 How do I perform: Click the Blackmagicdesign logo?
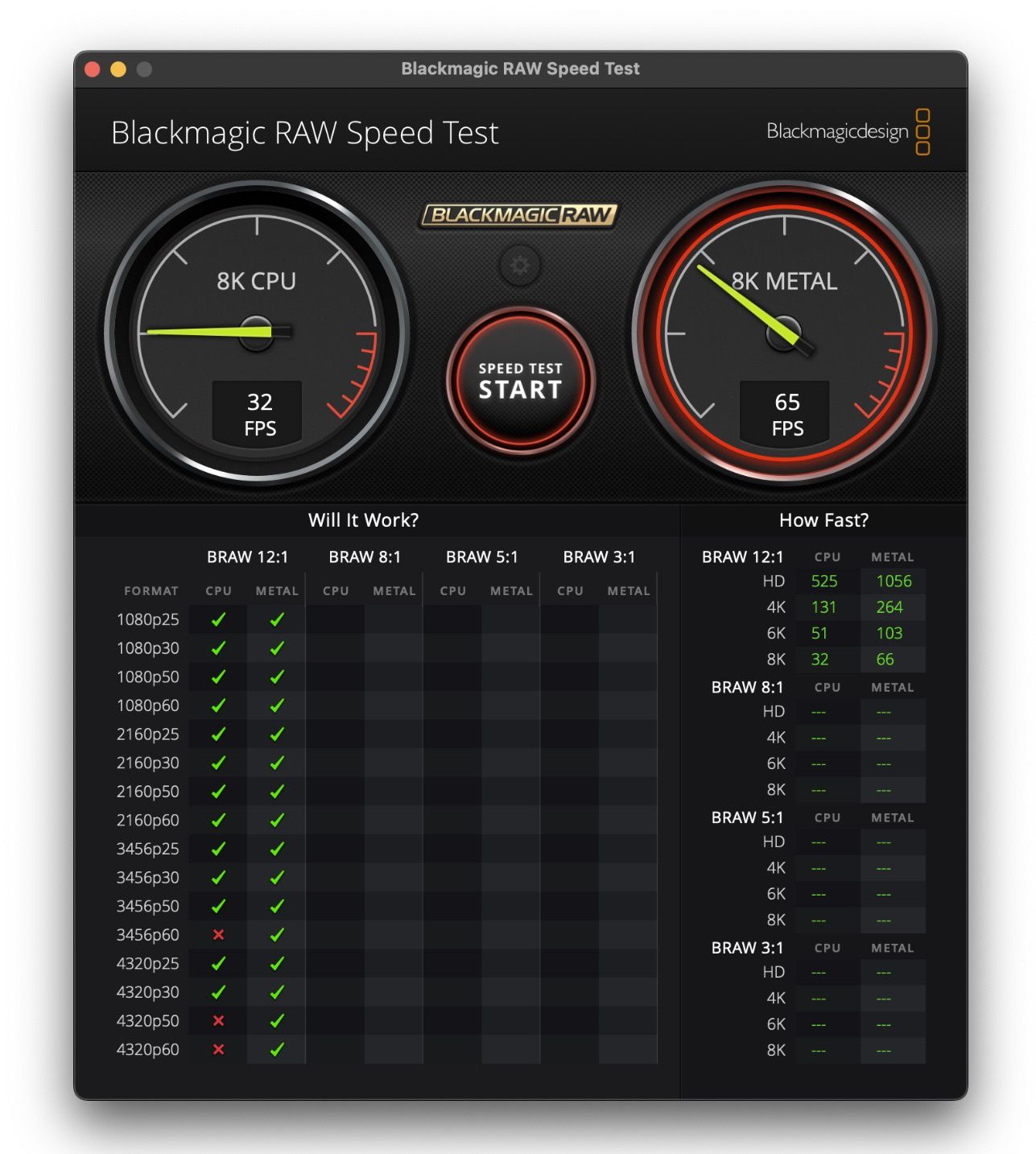[x=848, y=131]
